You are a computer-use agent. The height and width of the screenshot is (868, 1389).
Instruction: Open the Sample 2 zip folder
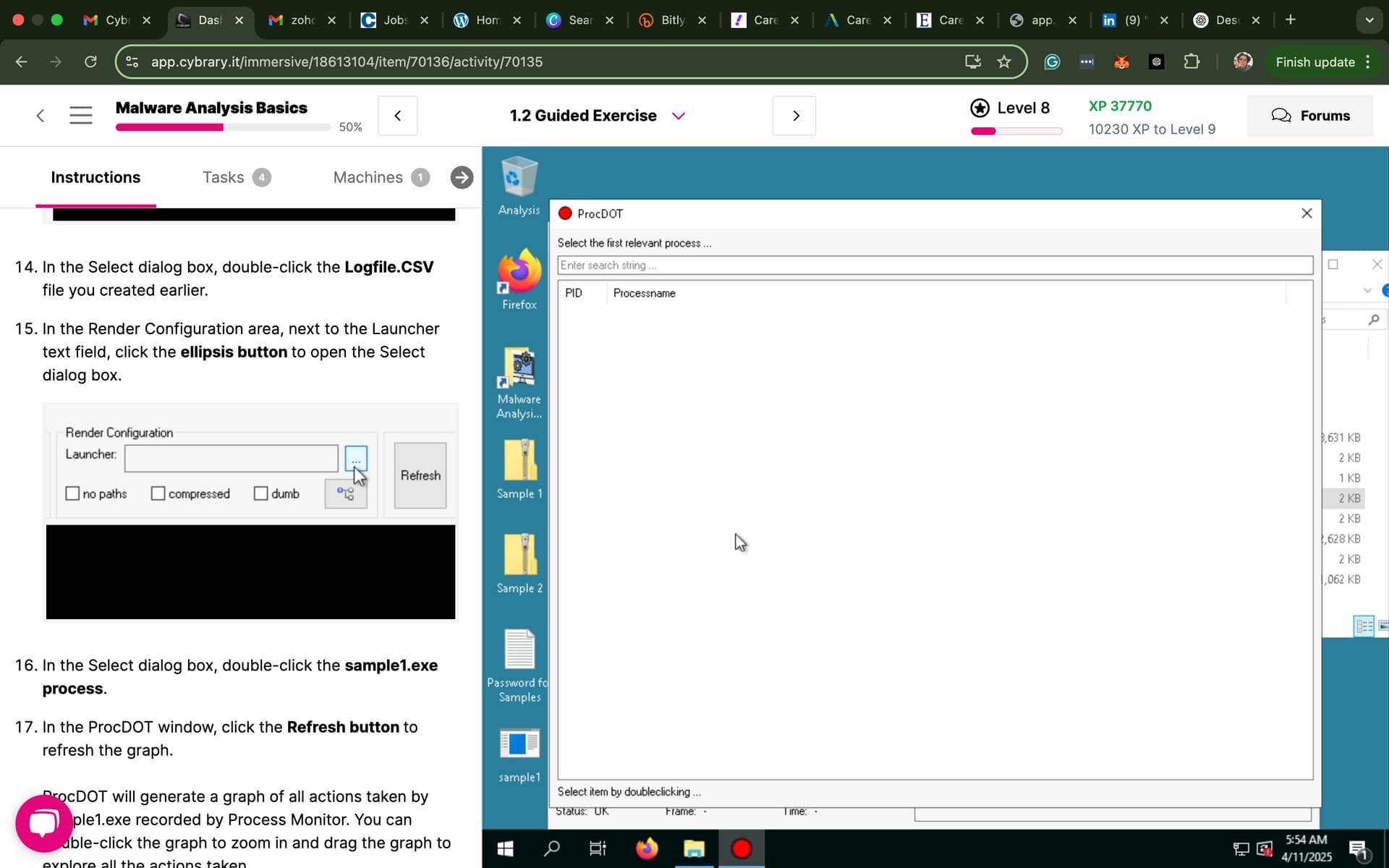pos(519,563)
